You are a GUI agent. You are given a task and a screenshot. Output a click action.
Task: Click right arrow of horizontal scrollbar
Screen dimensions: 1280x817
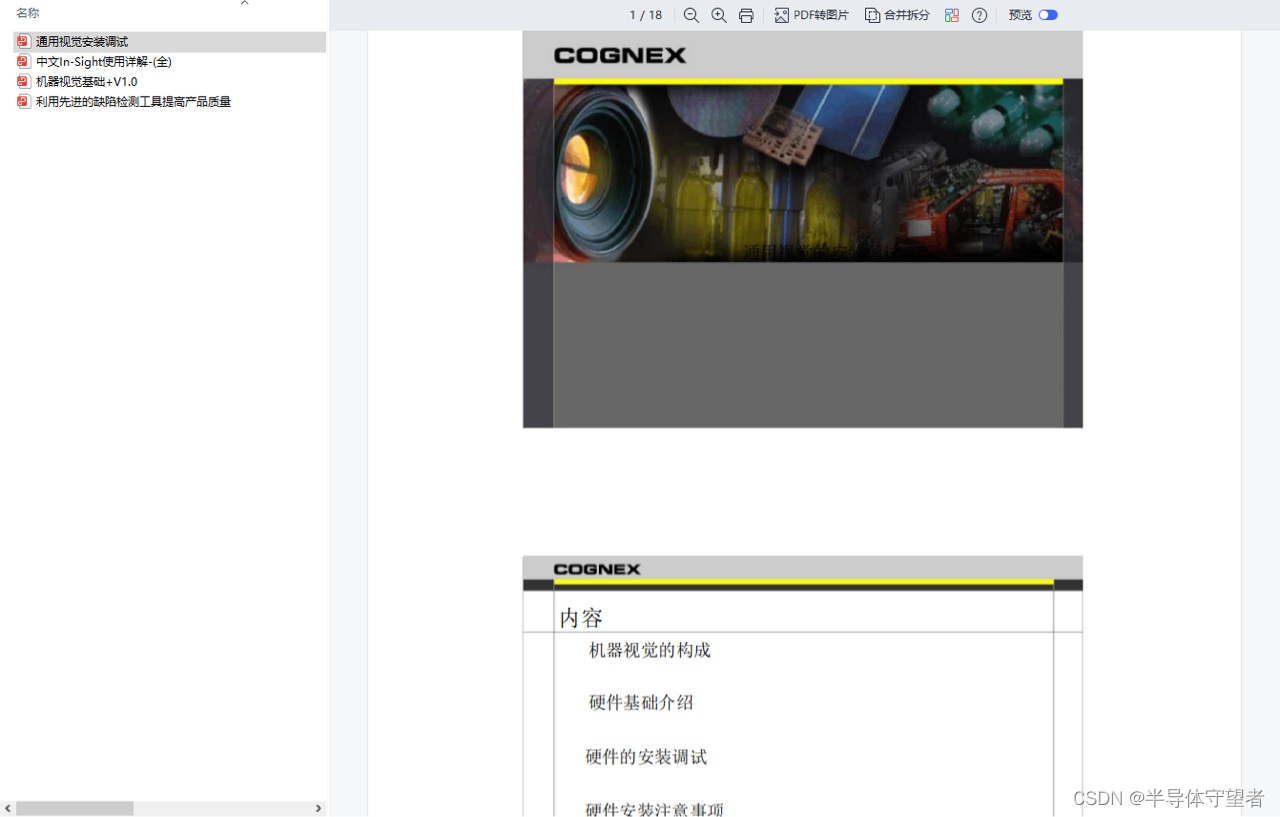click(x=319, y=808)
